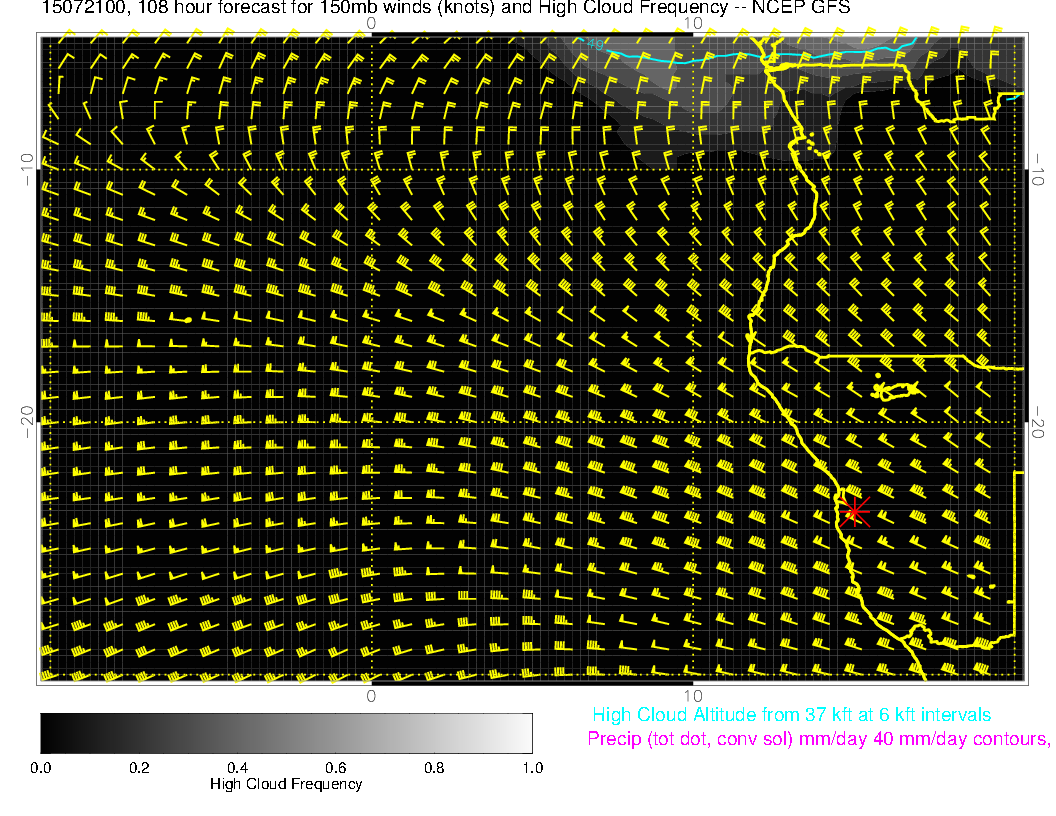Select the island outline east of the coastline
Screen dimensions: 1056x816
(895, 389)
